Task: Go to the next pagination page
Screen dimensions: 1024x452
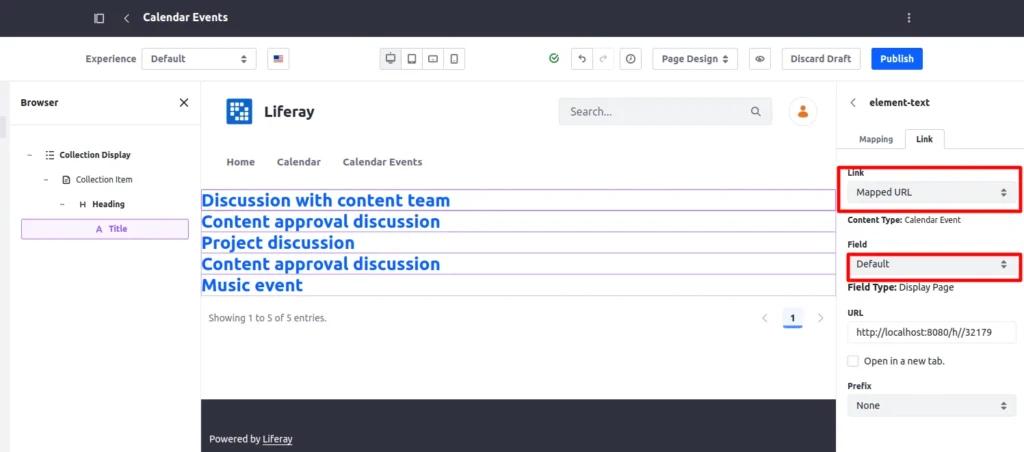Action: pos(821,318)
